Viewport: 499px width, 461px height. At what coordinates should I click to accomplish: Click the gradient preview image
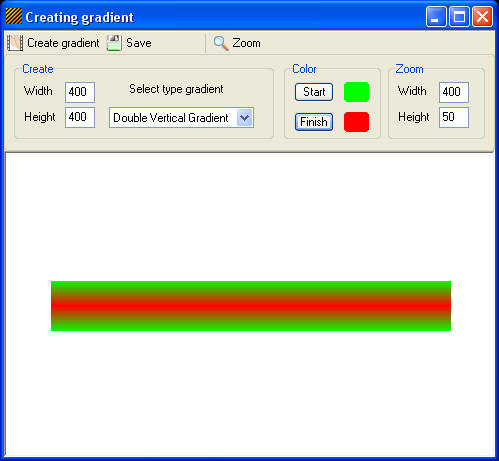coord(251,306)
